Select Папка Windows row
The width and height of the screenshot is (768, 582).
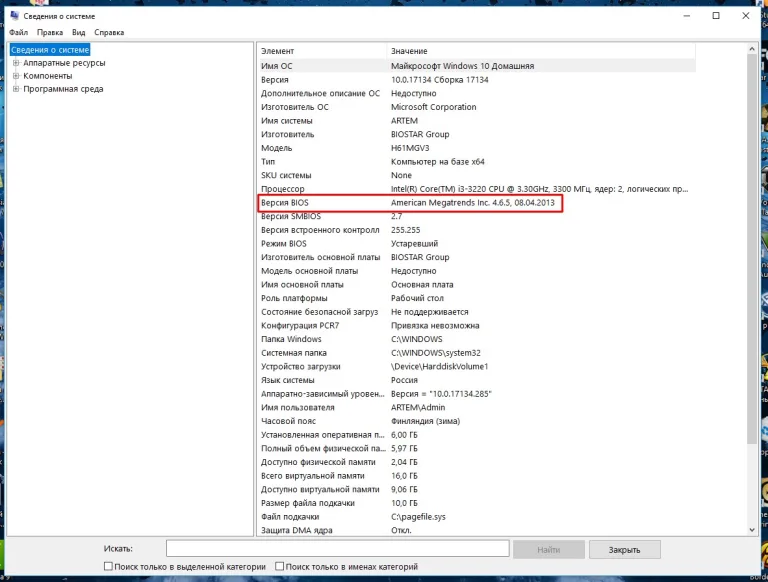pyautogui.click(x=476, y=339)
